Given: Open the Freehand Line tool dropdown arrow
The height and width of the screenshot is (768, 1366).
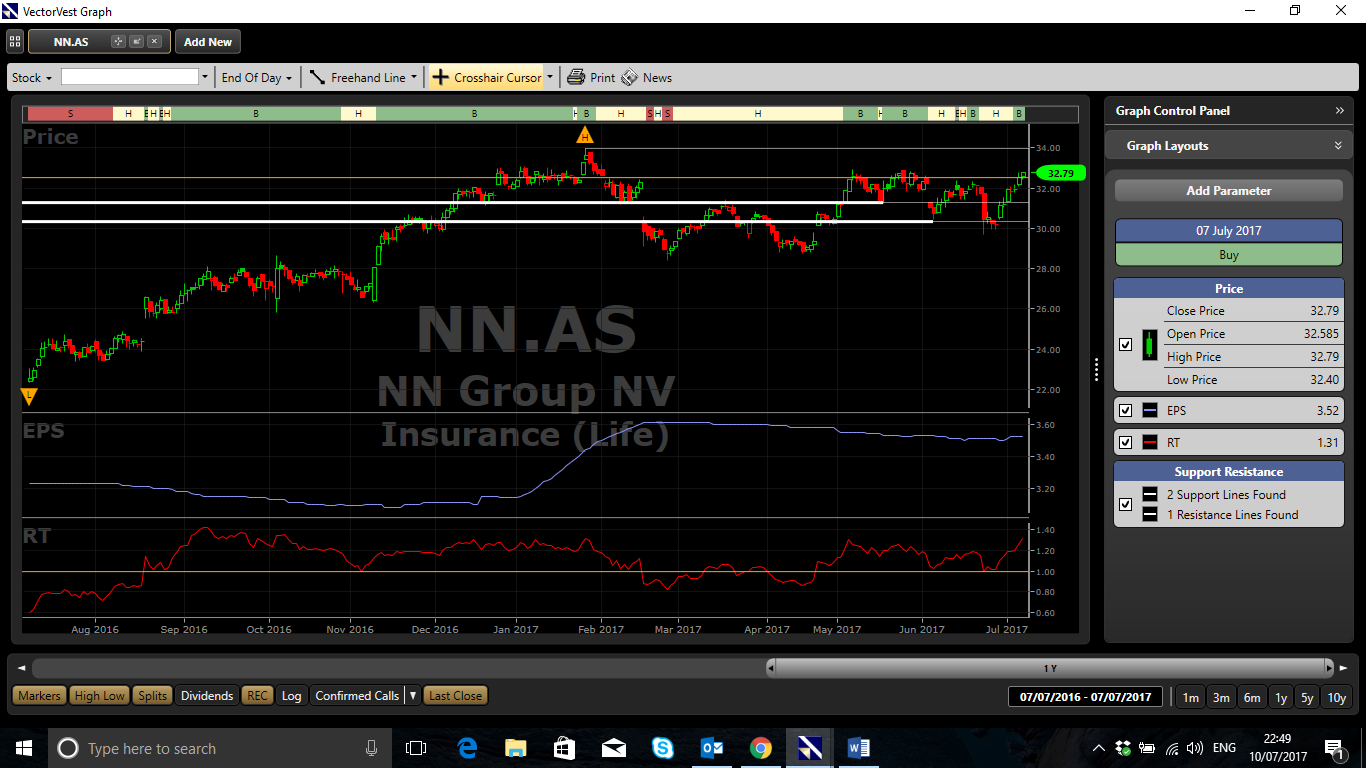Looking at the screenshot, I should (x=414, y=77).
